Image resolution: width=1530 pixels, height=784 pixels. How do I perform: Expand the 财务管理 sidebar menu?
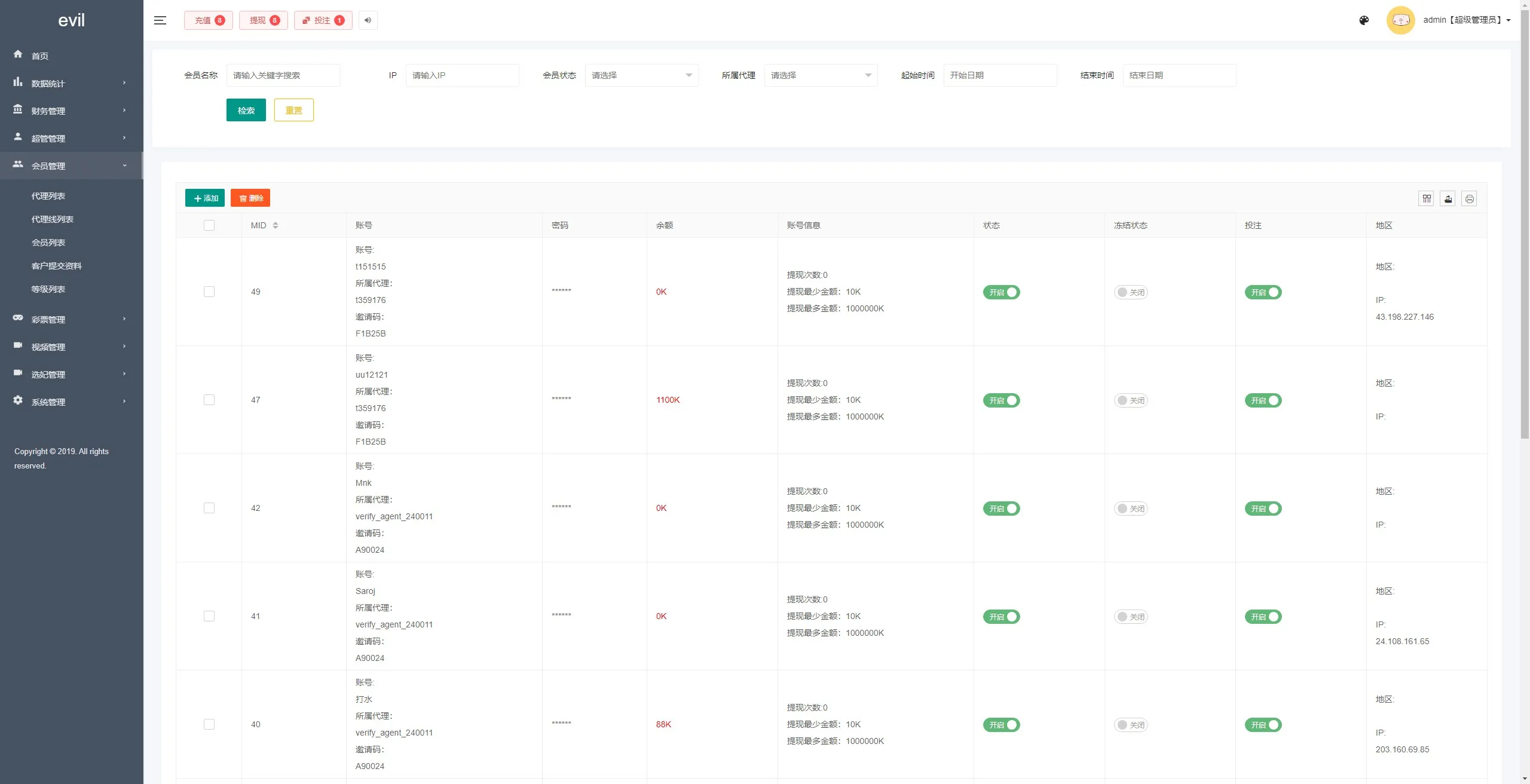point(72,111)
